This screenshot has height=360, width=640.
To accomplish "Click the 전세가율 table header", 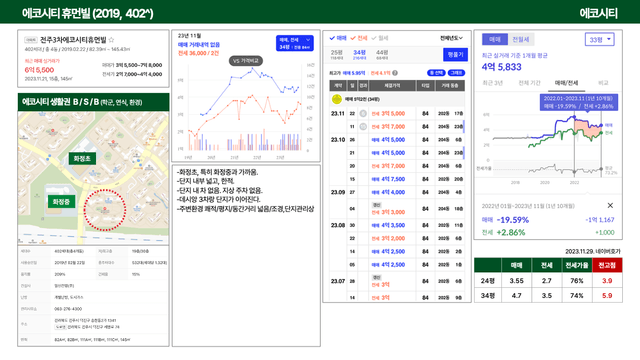I will pyautogui.click(x=577, y=265).
